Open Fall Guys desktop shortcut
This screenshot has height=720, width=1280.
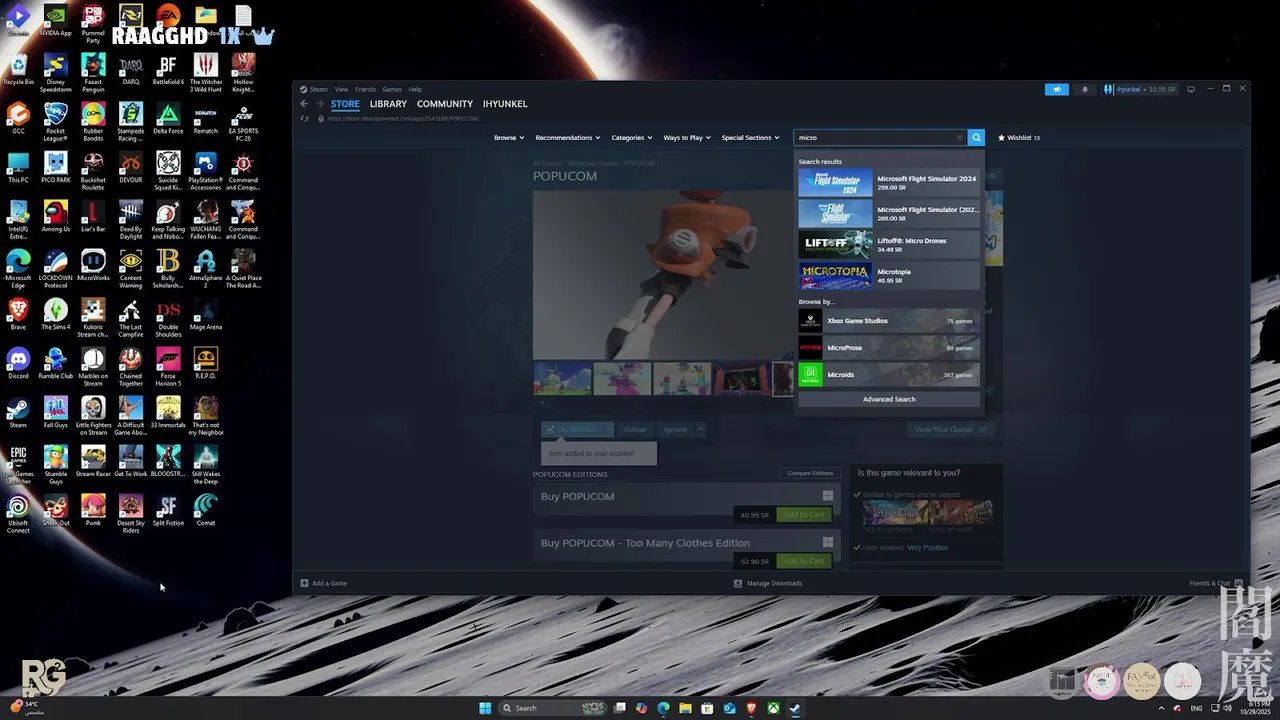pos(55,412)
